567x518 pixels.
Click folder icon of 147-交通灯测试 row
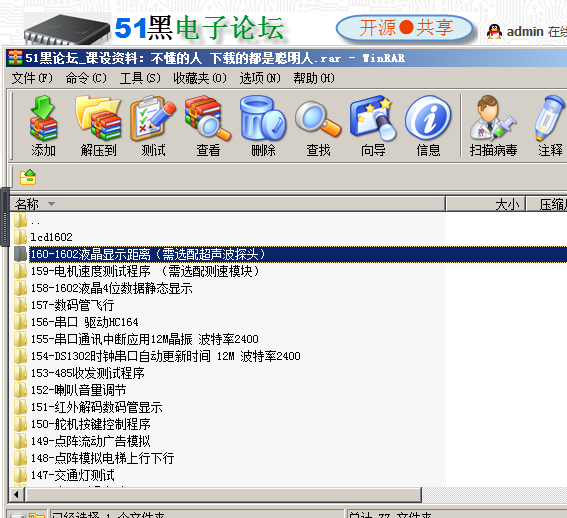[x=20, y=475]
